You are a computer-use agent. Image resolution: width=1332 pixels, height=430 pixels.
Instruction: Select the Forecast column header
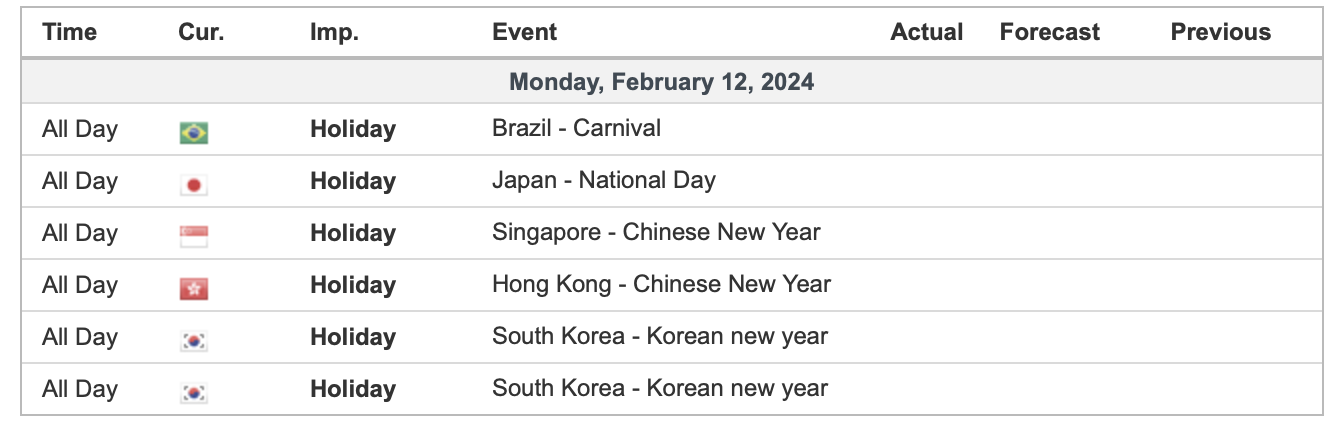pos(1050,32)
